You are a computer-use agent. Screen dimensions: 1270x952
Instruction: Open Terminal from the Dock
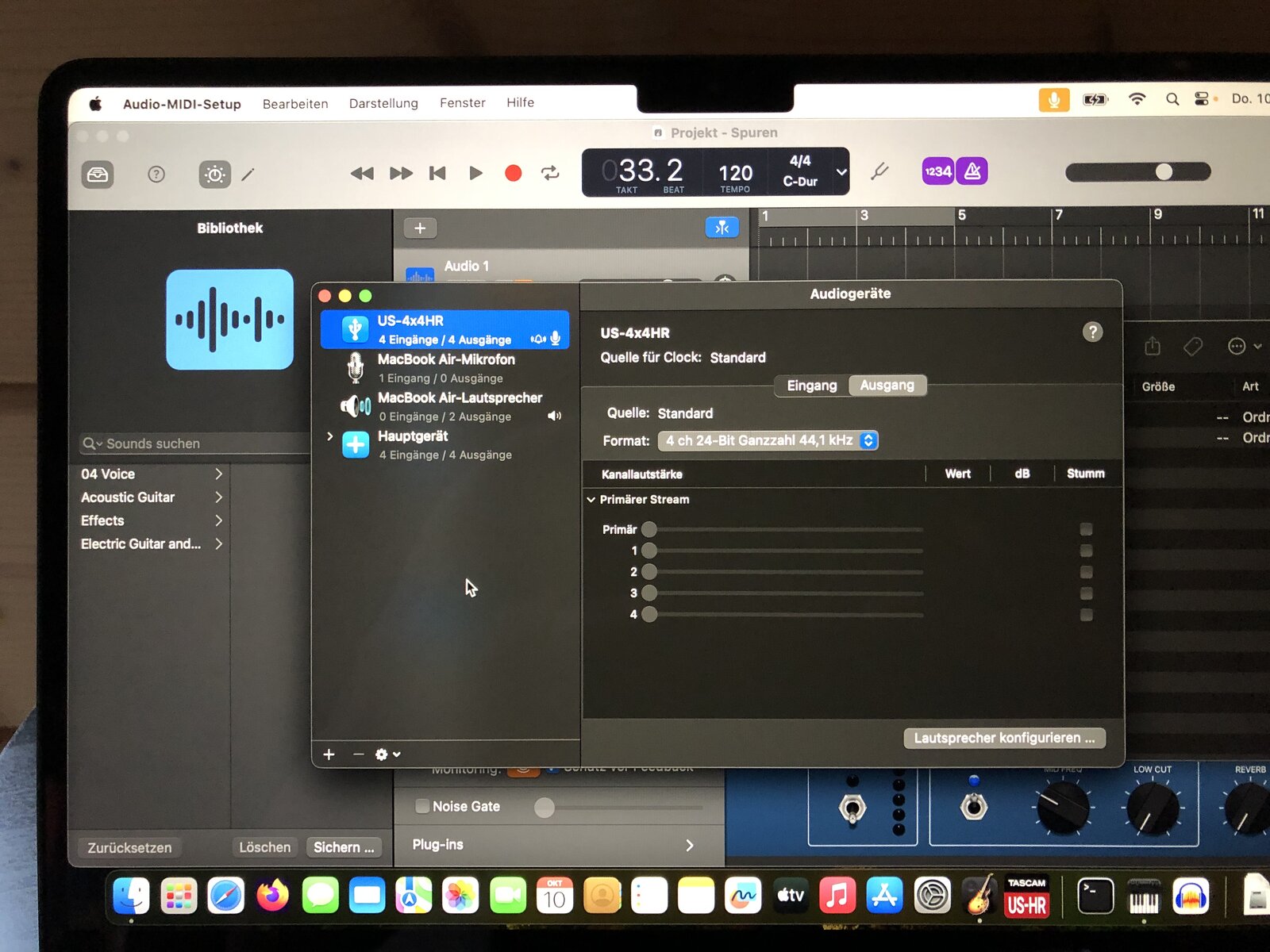pos(1095,896)
